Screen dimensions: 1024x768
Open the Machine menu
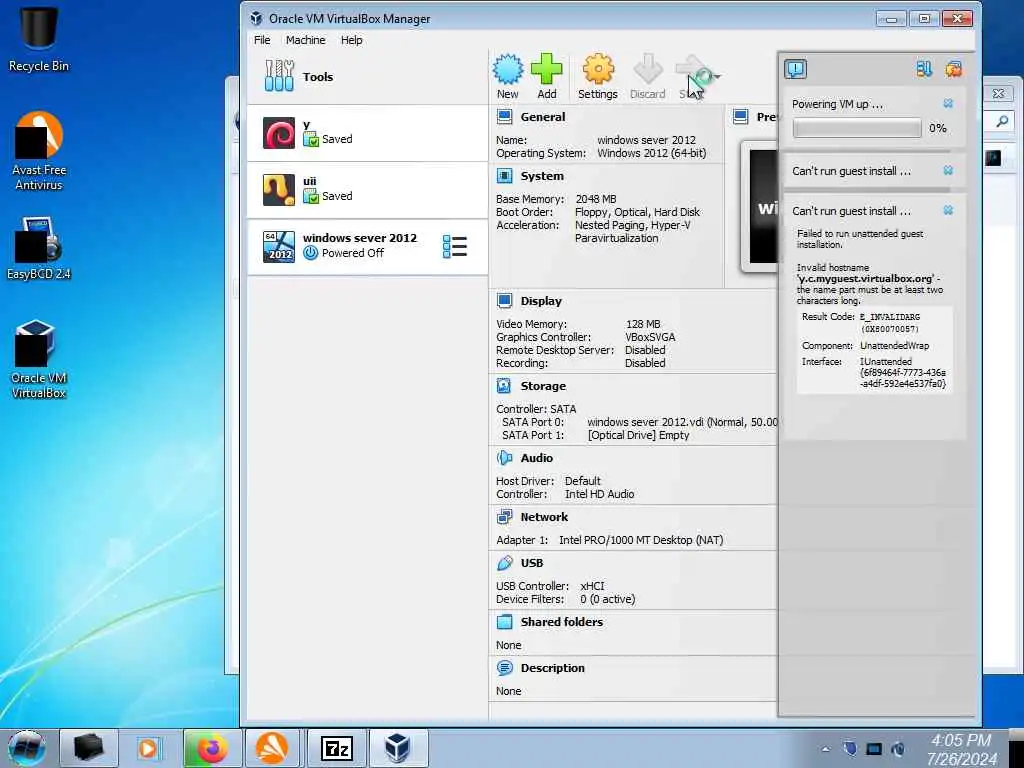pos(305,40)
